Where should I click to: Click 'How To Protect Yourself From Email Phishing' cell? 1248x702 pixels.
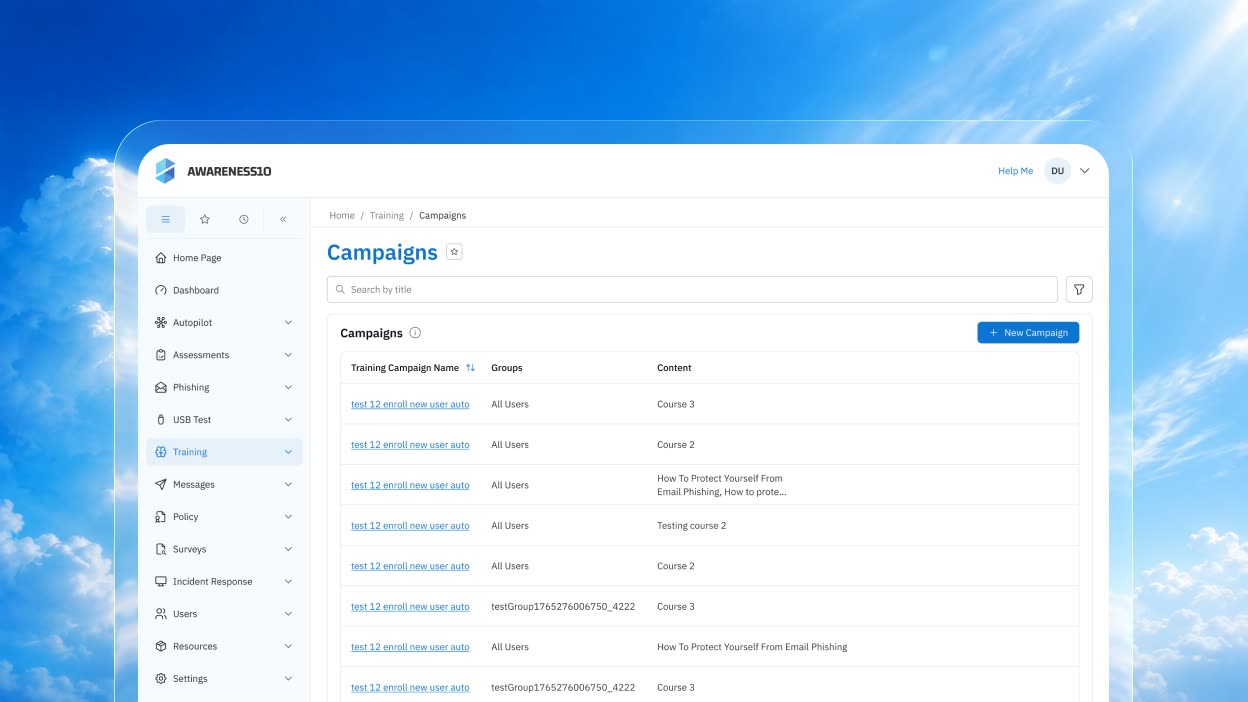click(752, 647)
